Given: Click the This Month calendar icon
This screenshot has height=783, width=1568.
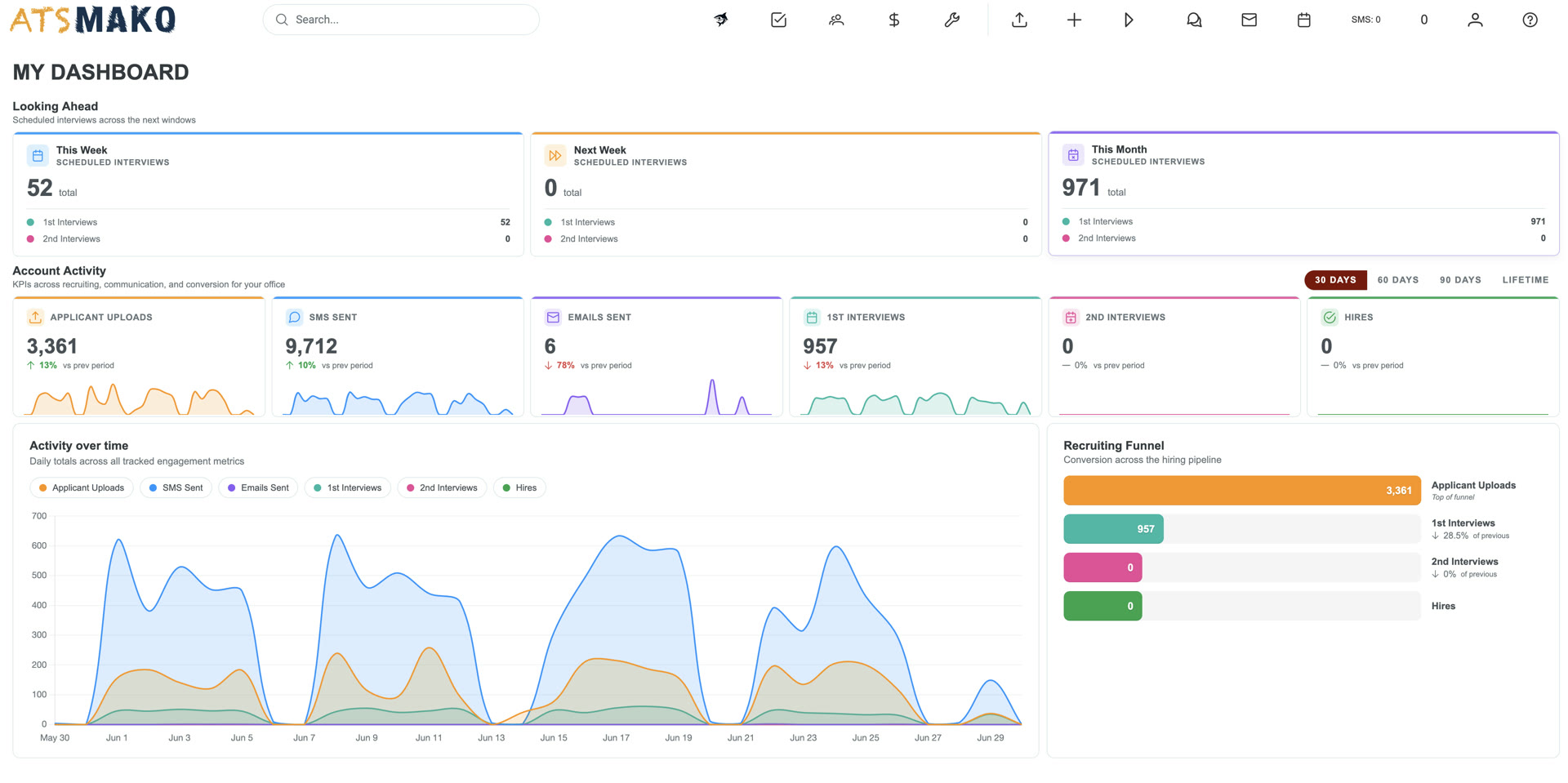Looking at the screenshot, I should point(1073,154).
